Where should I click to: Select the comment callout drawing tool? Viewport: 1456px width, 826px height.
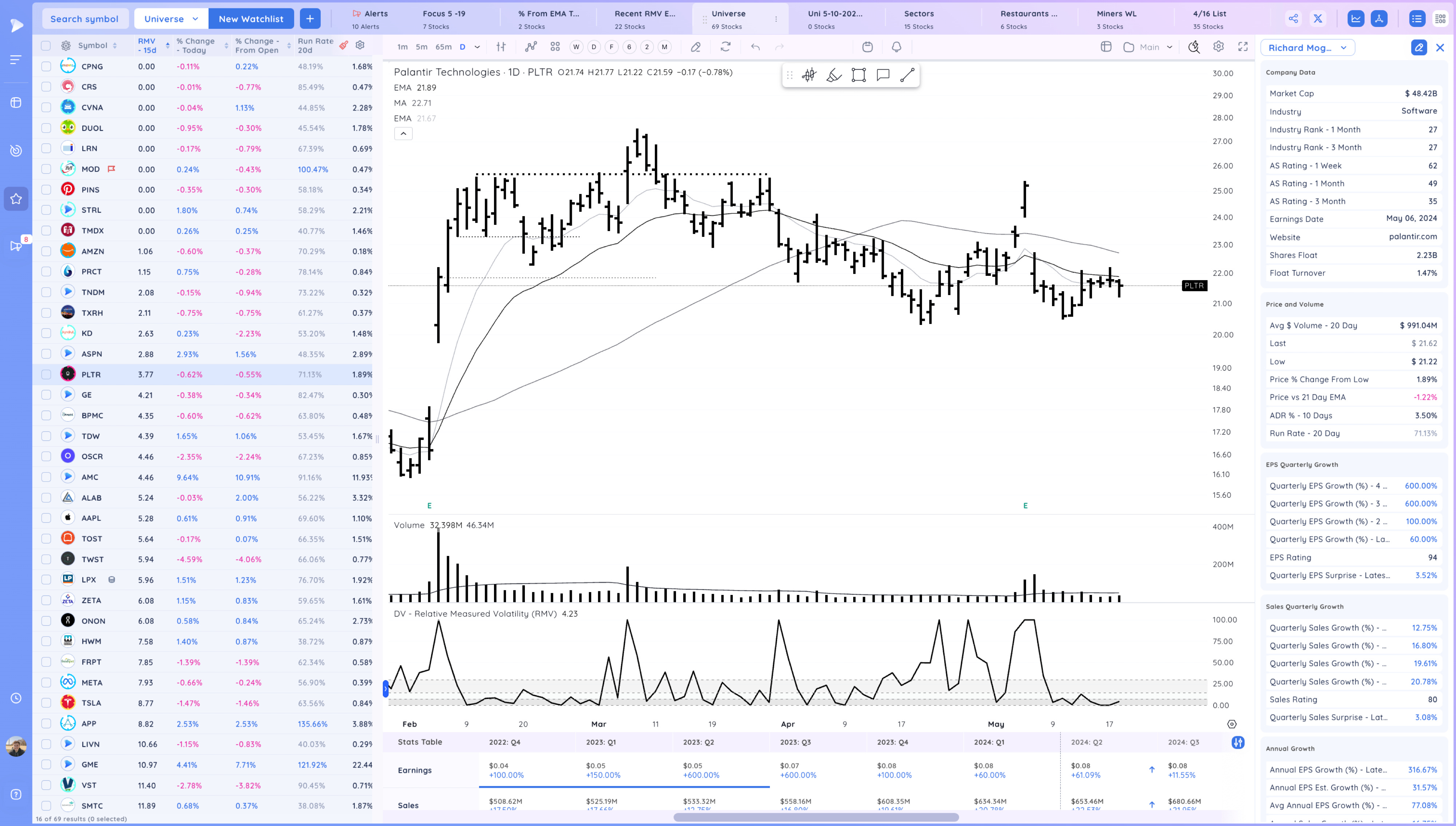coord(883,75)
